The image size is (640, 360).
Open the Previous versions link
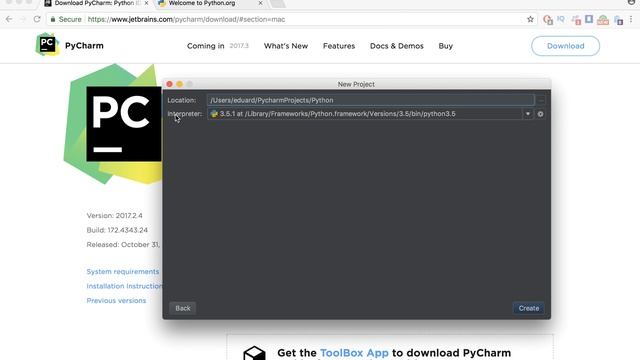(x=116, y=300)
